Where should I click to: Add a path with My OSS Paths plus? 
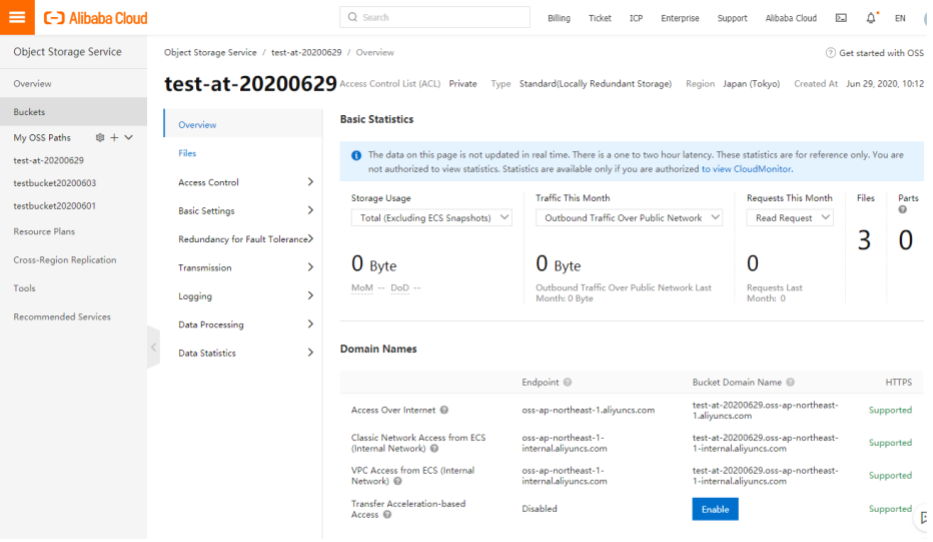(x=114, y=137)
